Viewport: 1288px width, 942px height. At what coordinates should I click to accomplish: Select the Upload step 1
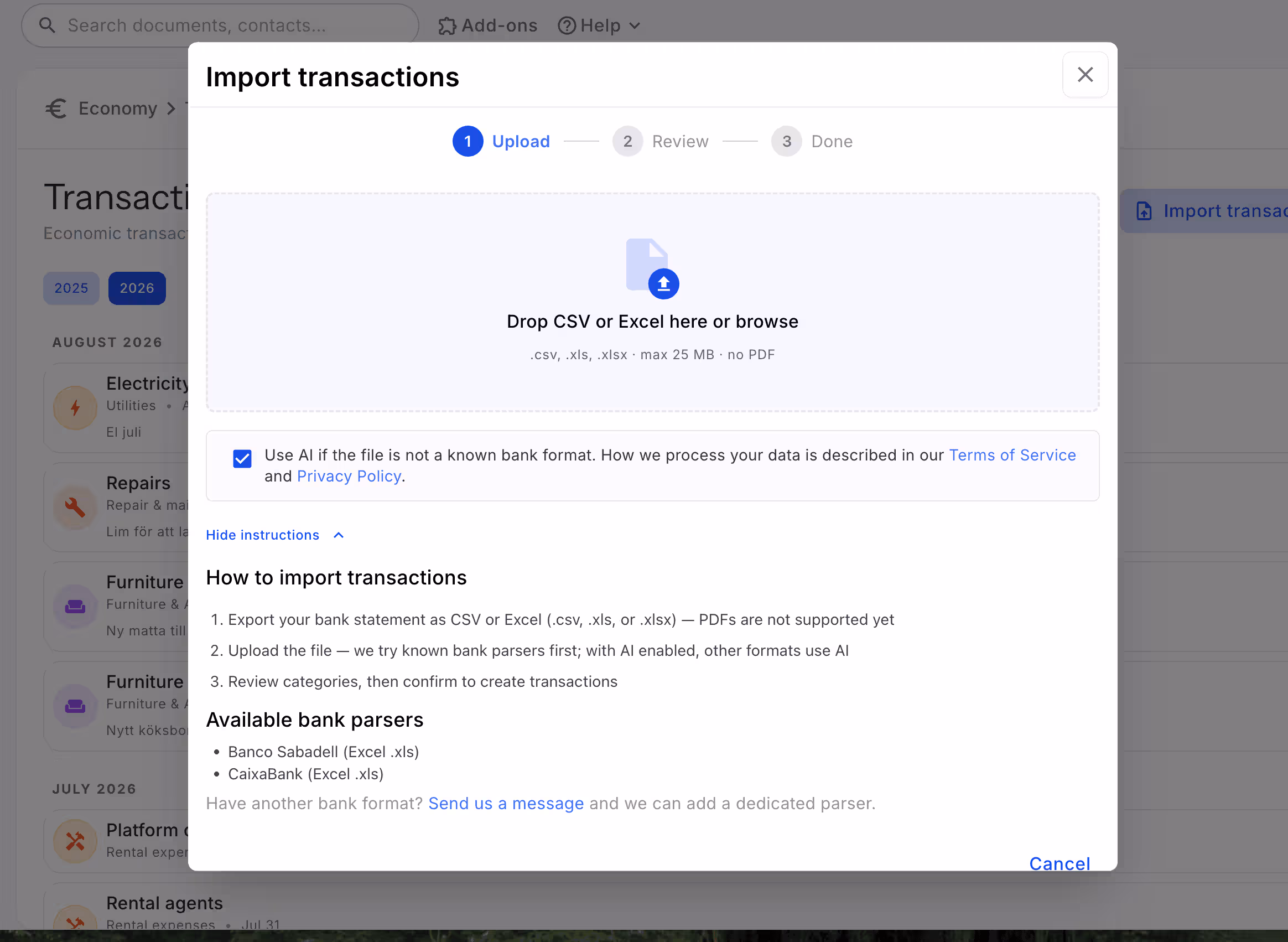coord(501,142)
